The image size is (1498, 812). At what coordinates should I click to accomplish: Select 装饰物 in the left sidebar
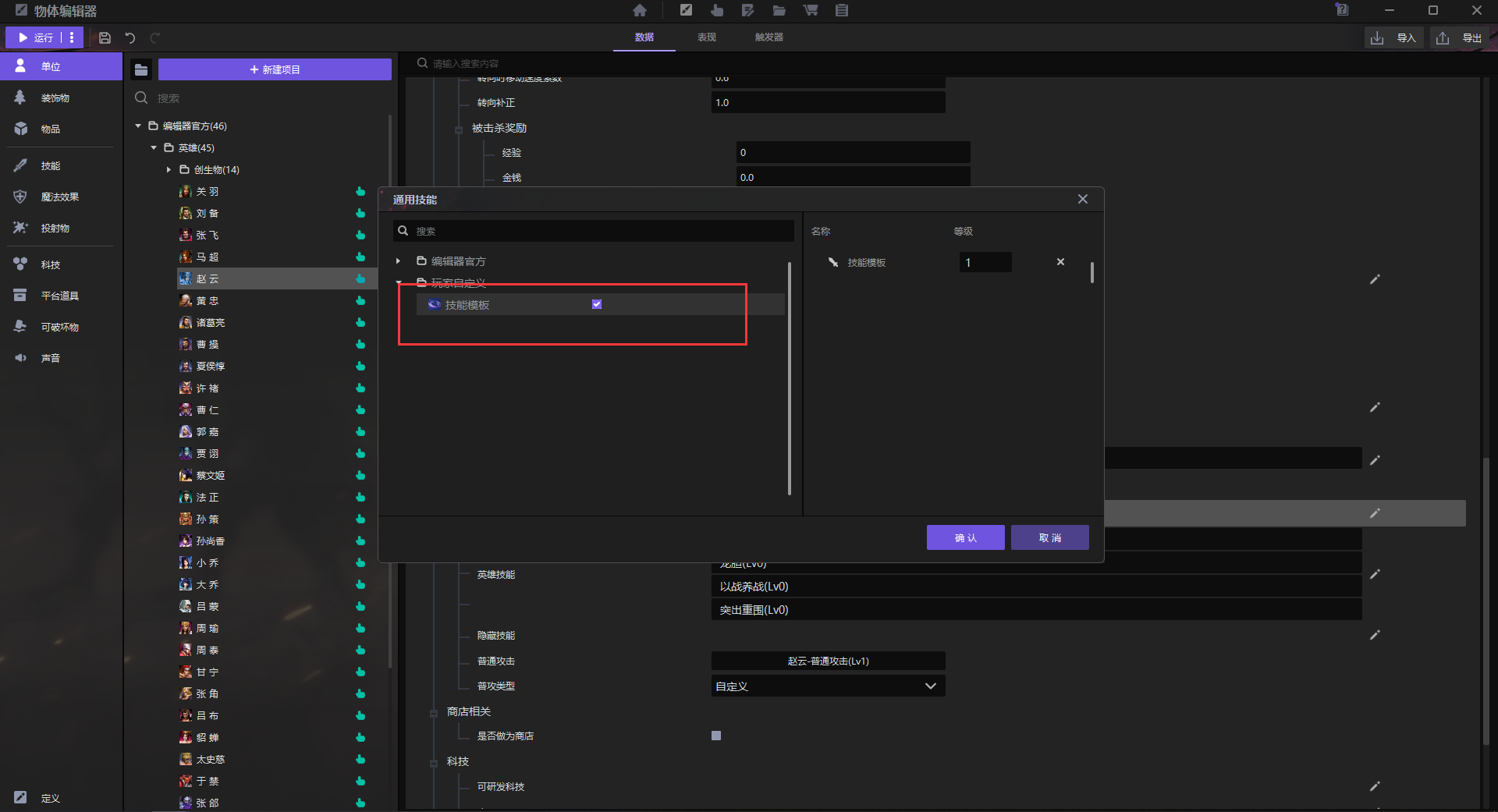[61, 98]
